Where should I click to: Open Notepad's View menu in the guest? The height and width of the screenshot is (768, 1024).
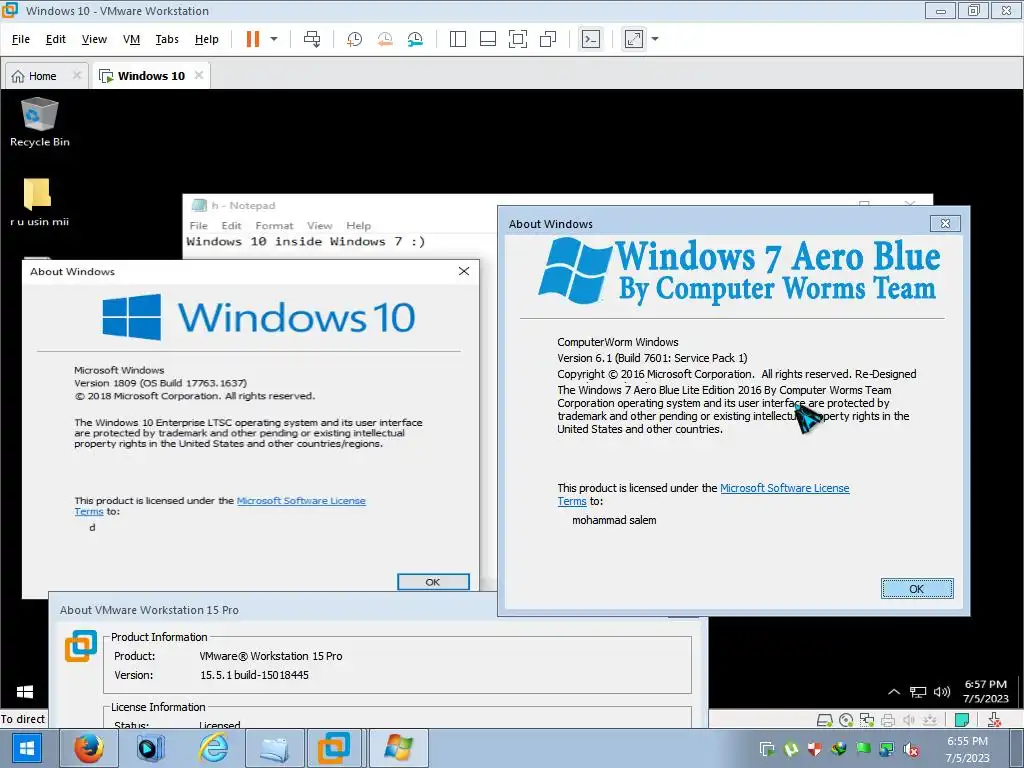(x=319, y=225)
